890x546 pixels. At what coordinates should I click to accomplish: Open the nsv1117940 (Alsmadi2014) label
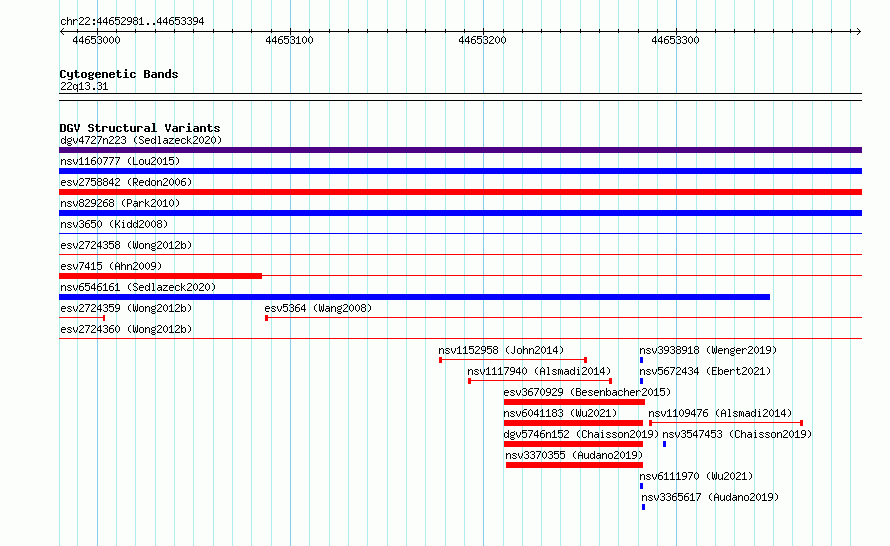point(539,371)
